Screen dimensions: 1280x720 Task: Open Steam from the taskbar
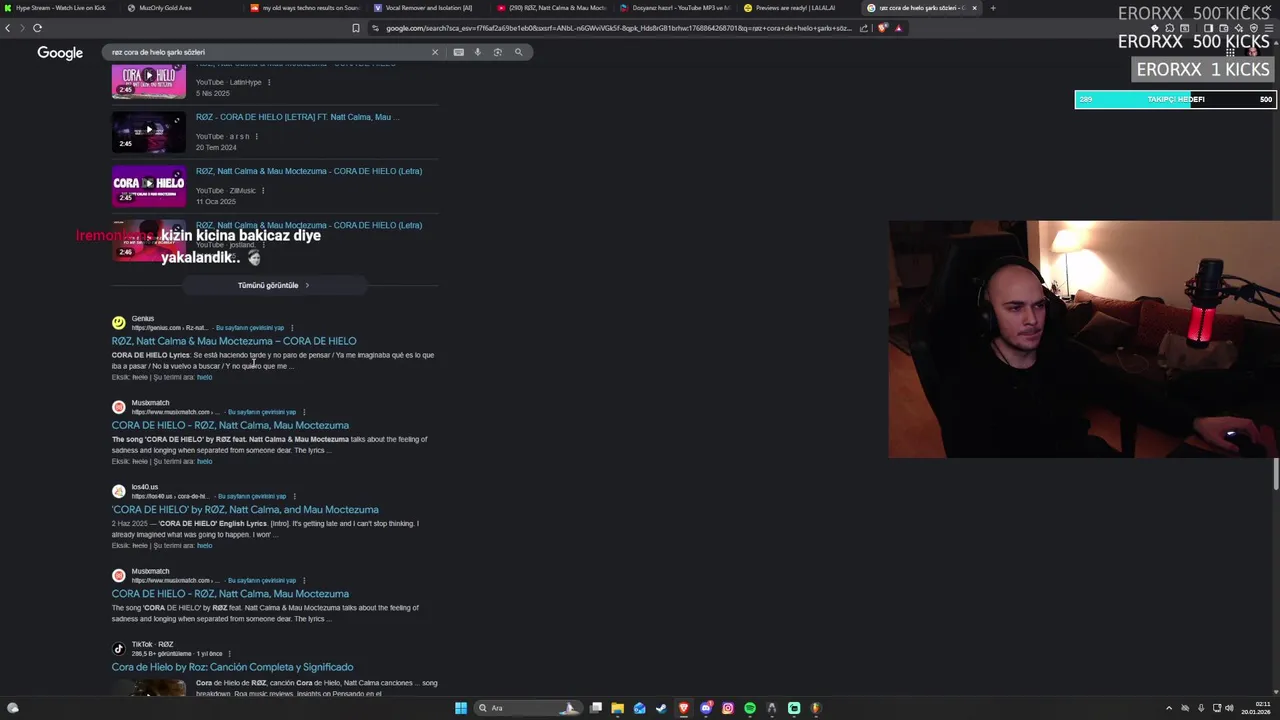(662, 708)
